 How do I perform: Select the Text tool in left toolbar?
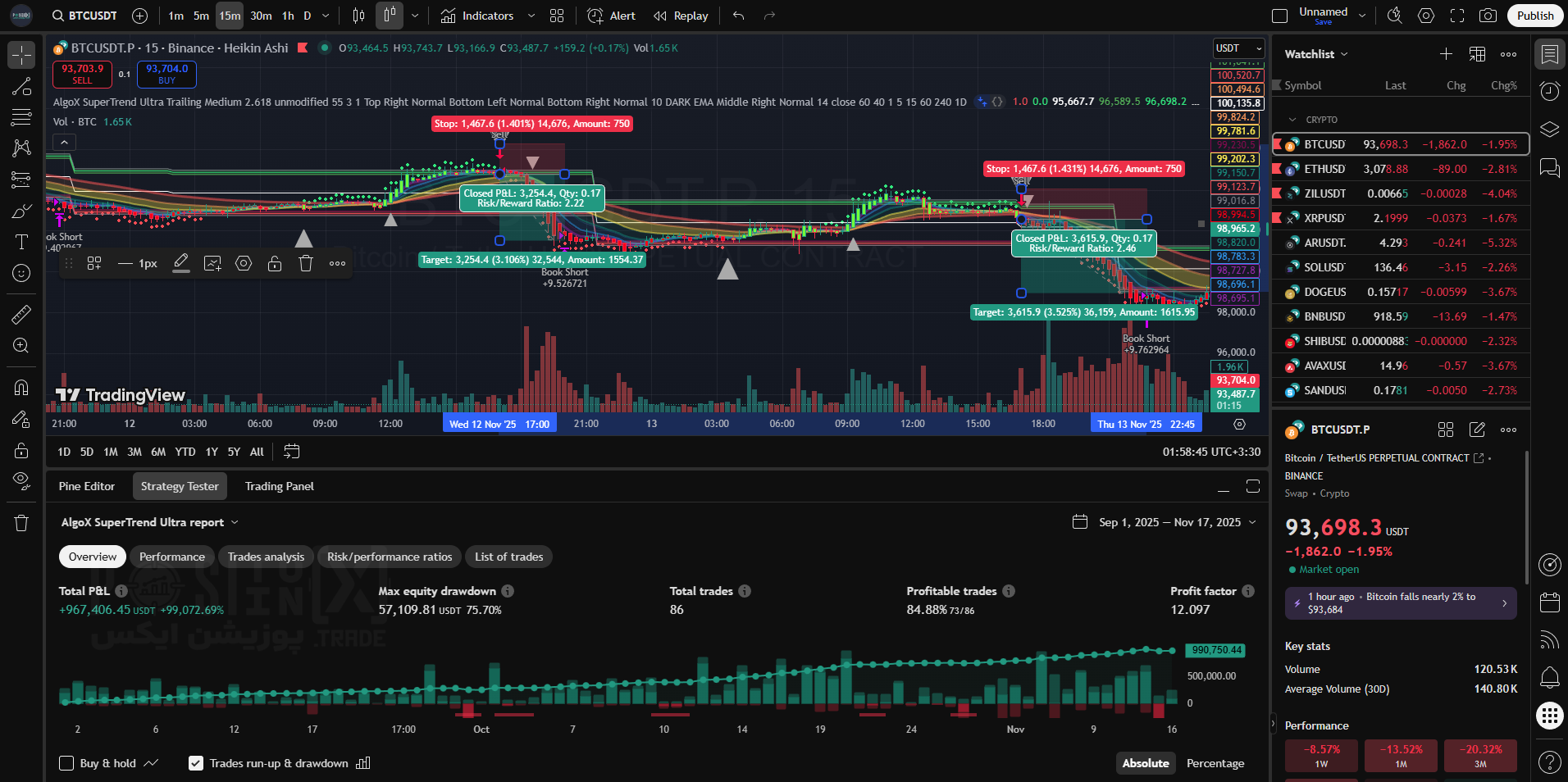tap(21, 242)
